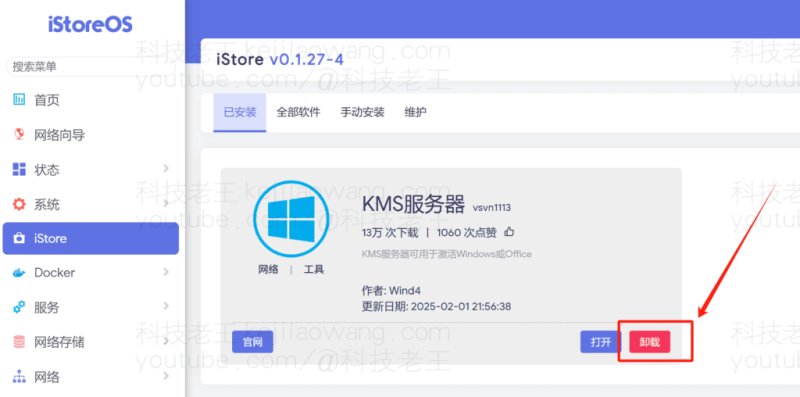Switch to the 已安装 tab
This screenshot has height=397, width=800.
(240, 112)
